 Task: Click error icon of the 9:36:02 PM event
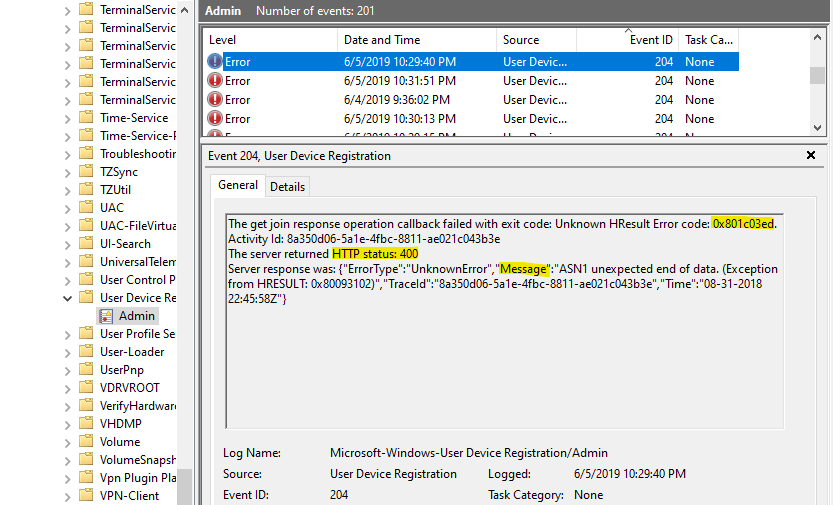215,100
